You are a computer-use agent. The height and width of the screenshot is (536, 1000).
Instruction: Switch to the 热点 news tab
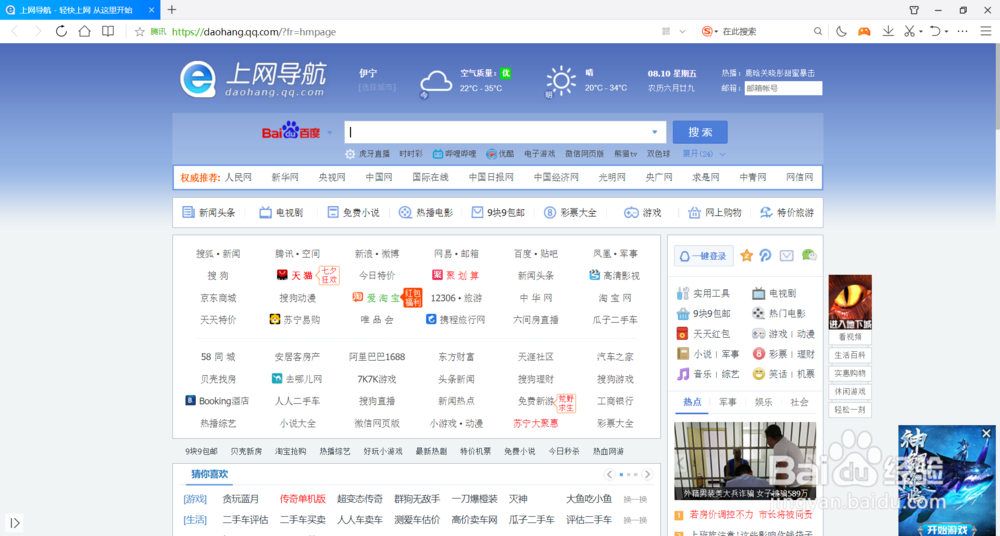click(692, 402)
